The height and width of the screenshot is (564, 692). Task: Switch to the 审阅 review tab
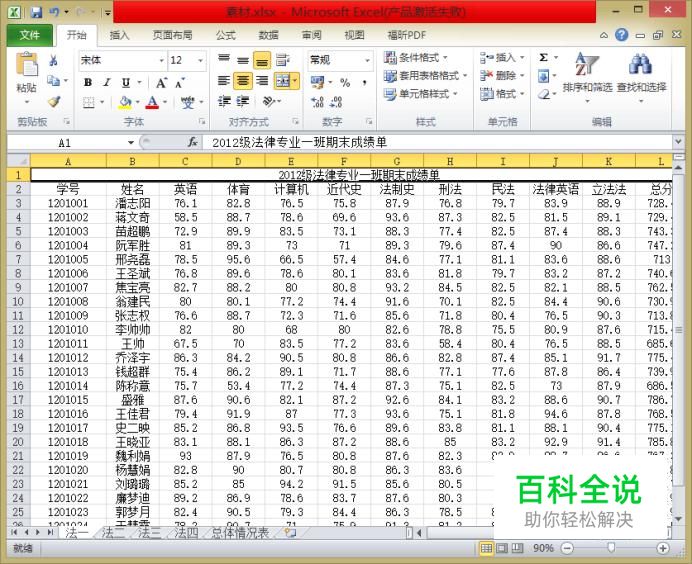(x=312, y=35)
